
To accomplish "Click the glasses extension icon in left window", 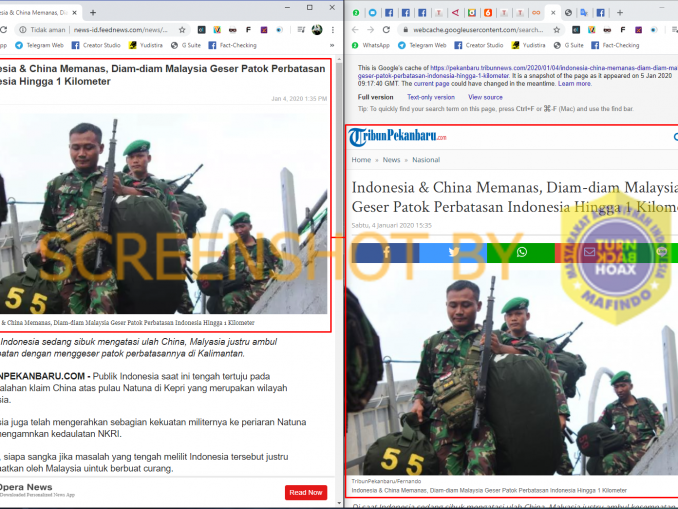I will click(x=233, y=30).
